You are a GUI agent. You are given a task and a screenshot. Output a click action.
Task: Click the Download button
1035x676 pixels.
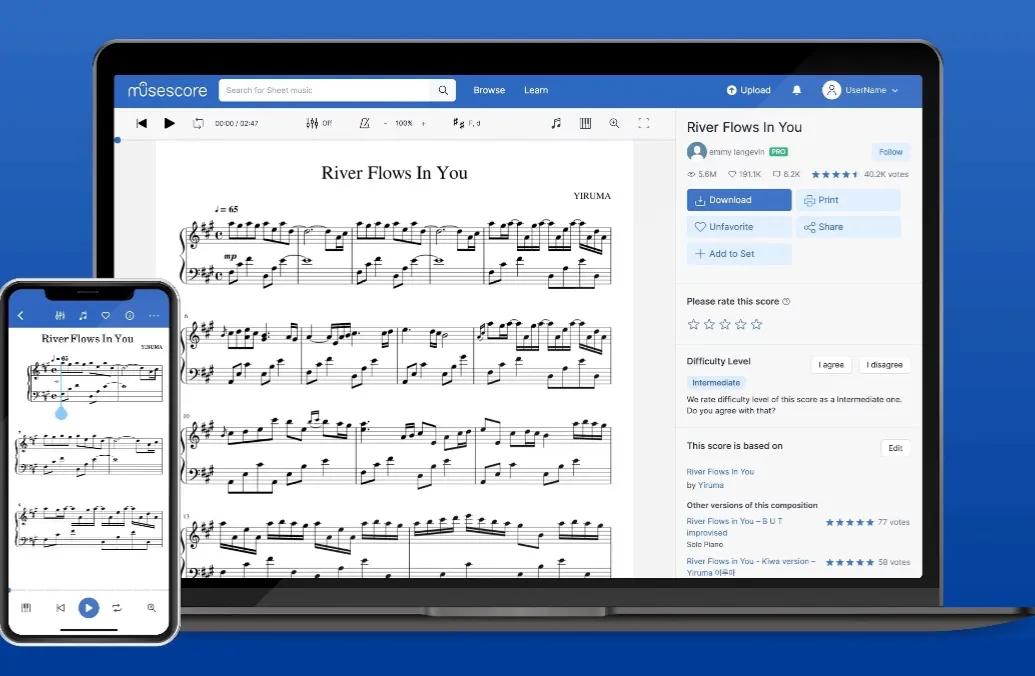pos(739,200)
